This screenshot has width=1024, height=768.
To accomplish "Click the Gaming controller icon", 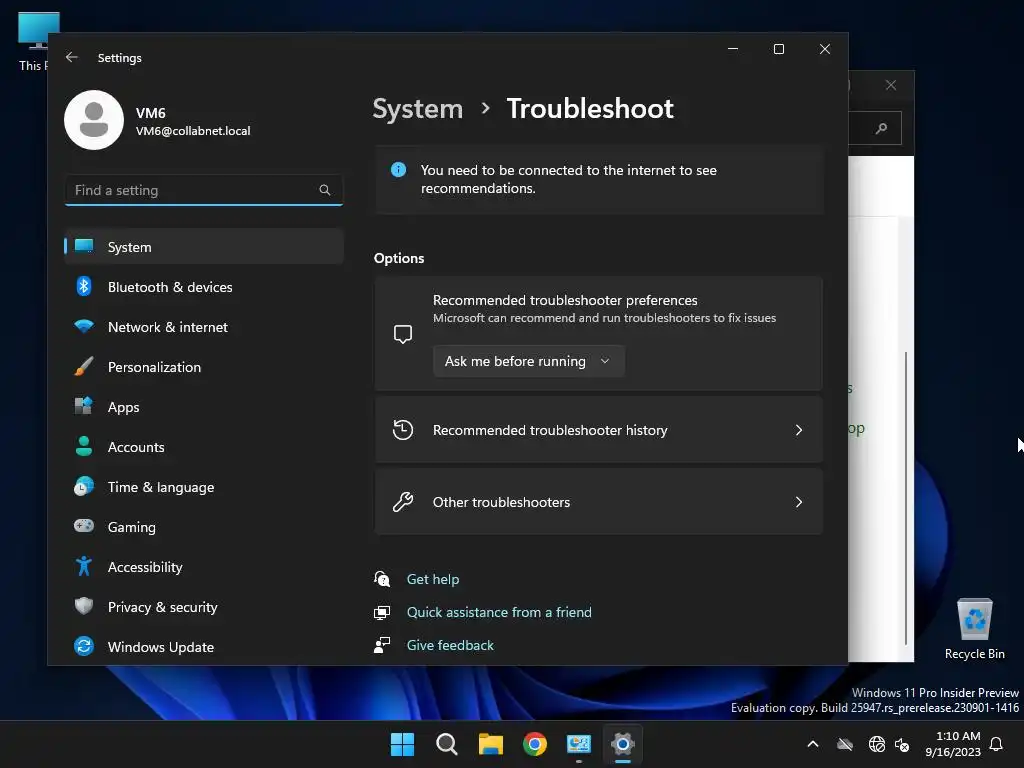I will point(84,526).
